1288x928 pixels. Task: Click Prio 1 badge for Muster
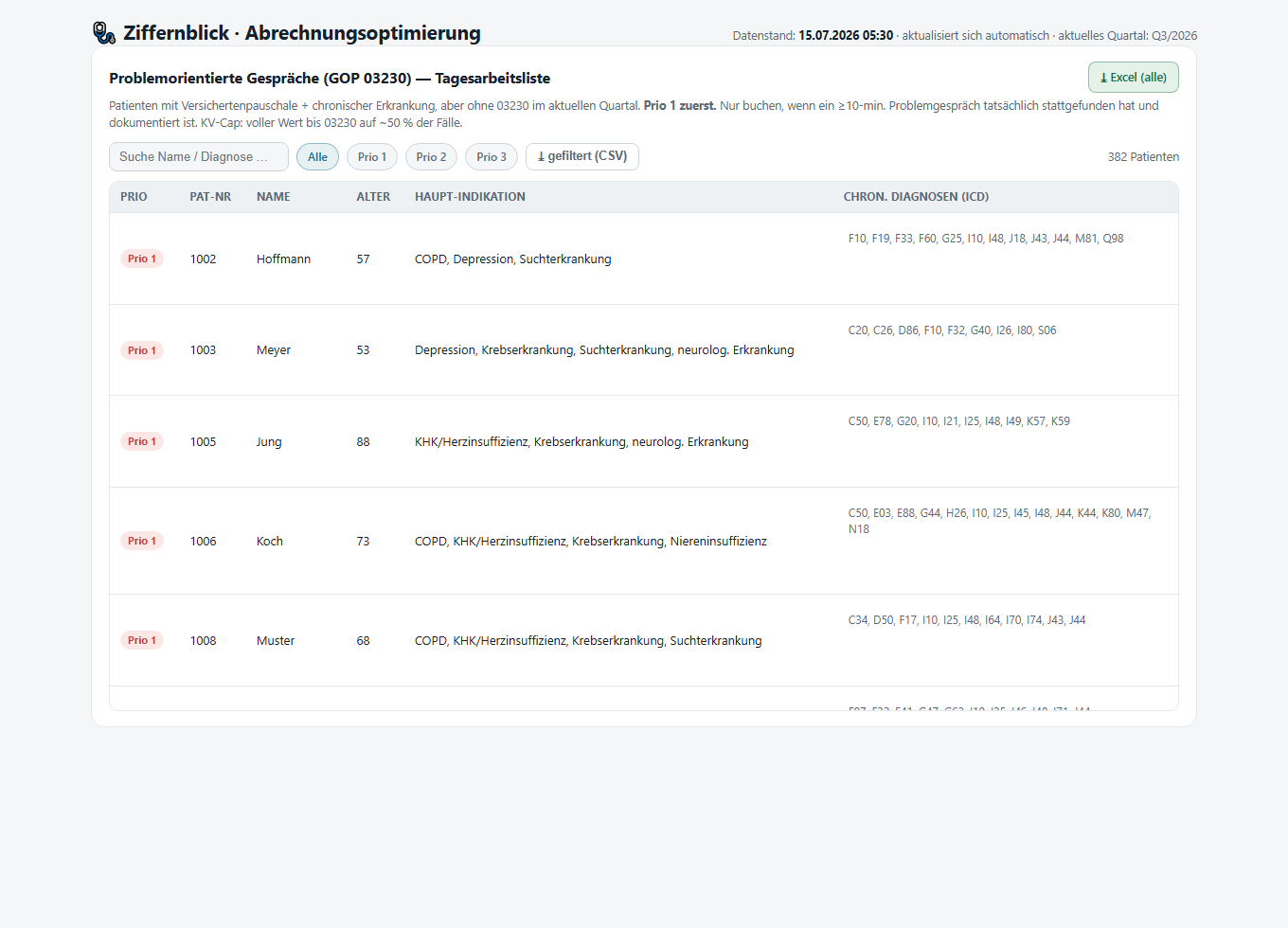click(x=142, y=640)
